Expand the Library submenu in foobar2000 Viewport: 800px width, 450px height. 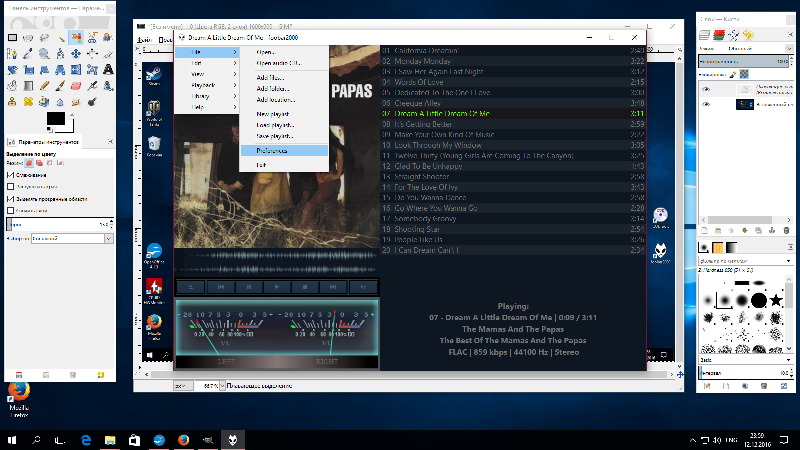click(x=207, y=96)
